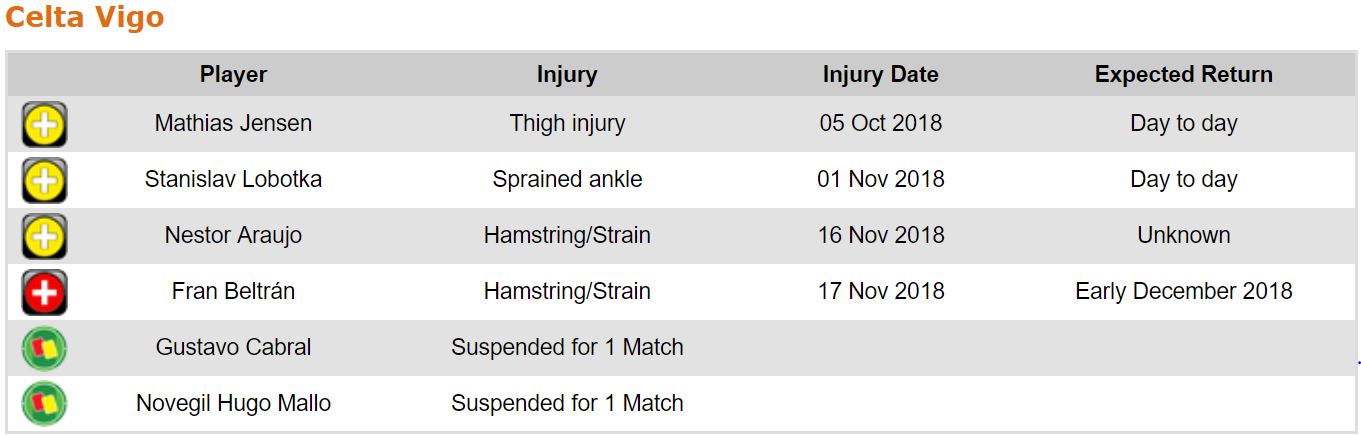
Task: Click the Early December 2018 return cell
Action: (x=1183, y=291)
